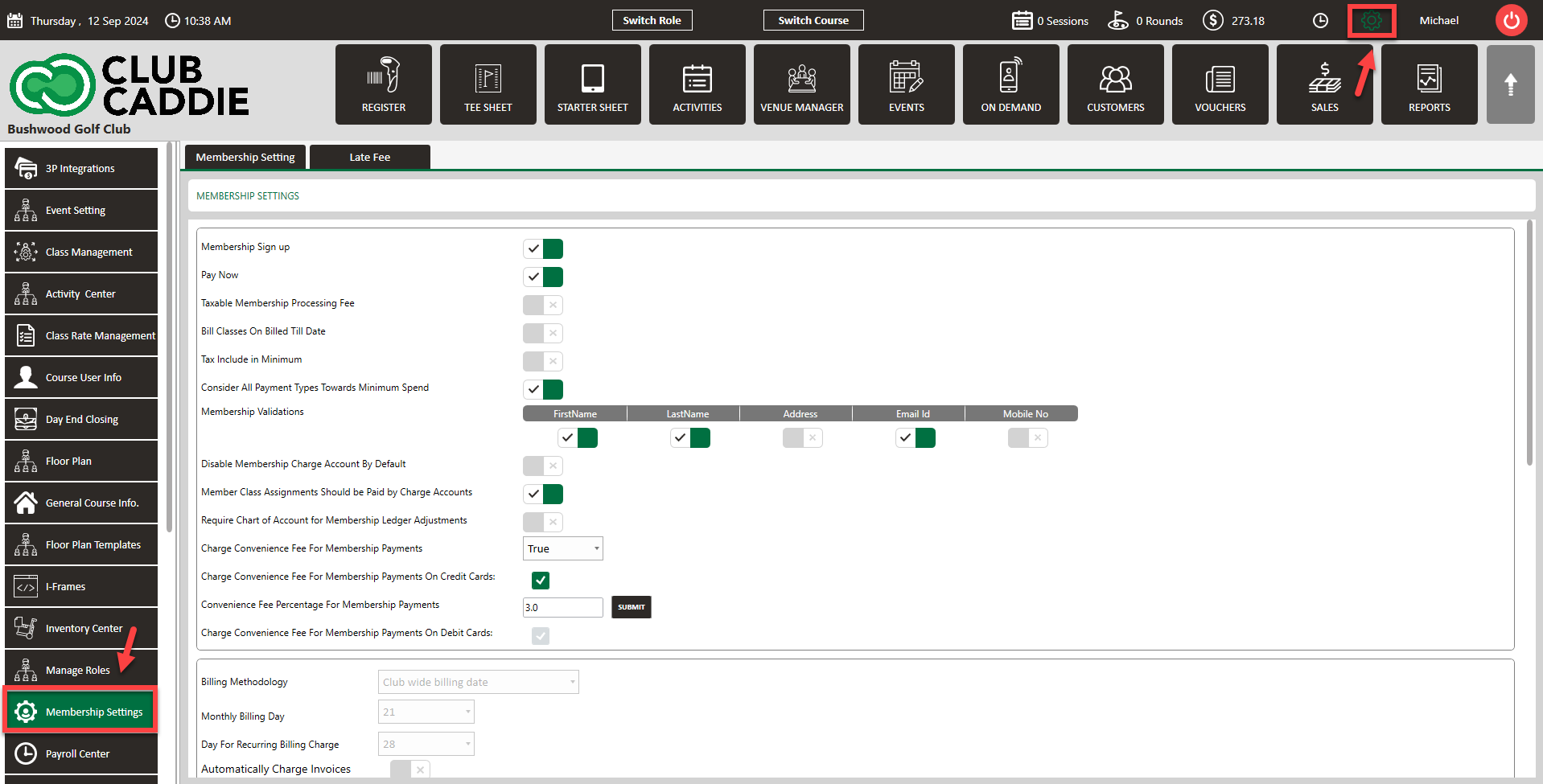Viewport: 1543px width, 784px height.
Task: Open the Sales module
Action: [x=1325, y=84]
